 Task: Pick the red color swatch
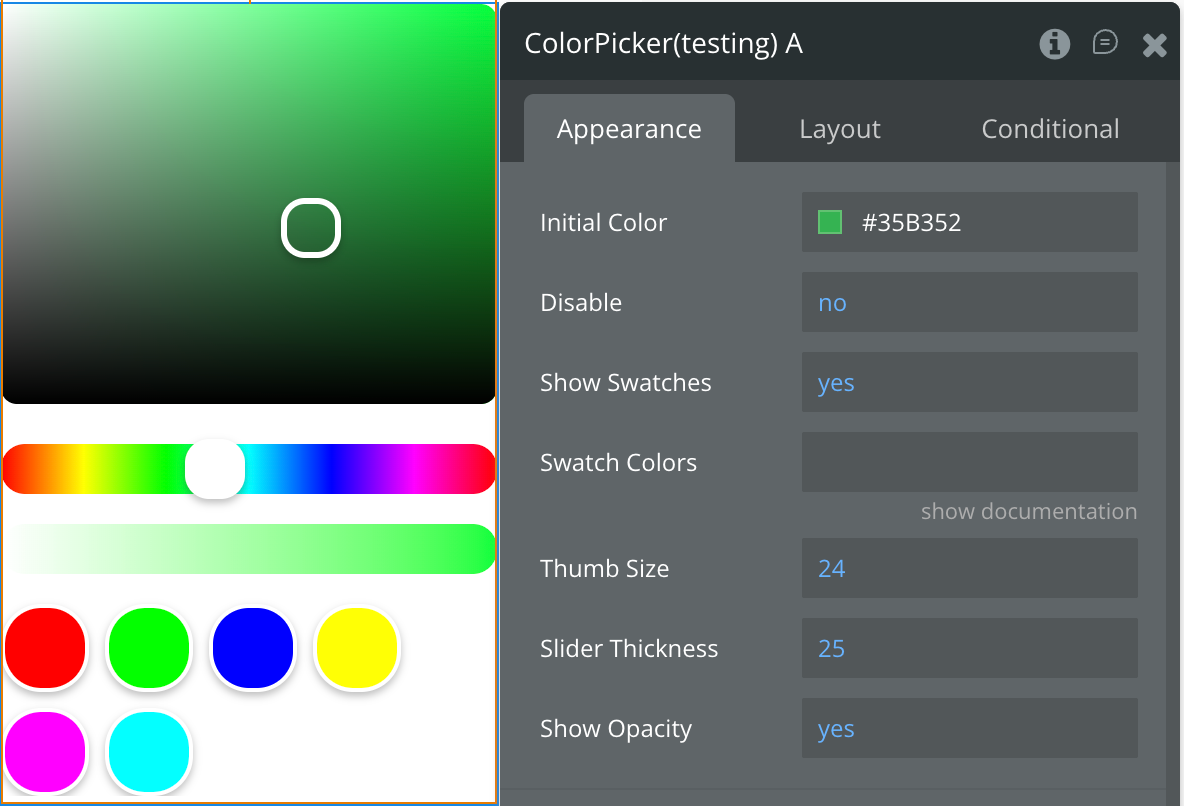tap(45, 648)
